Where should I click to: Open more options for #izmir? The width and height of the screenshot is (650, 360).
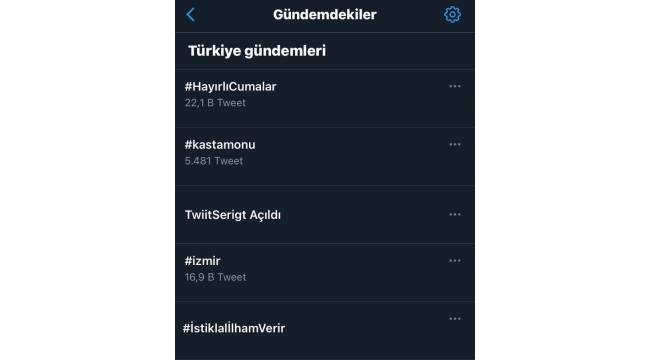pyautogui.click(x=455, y=260)
